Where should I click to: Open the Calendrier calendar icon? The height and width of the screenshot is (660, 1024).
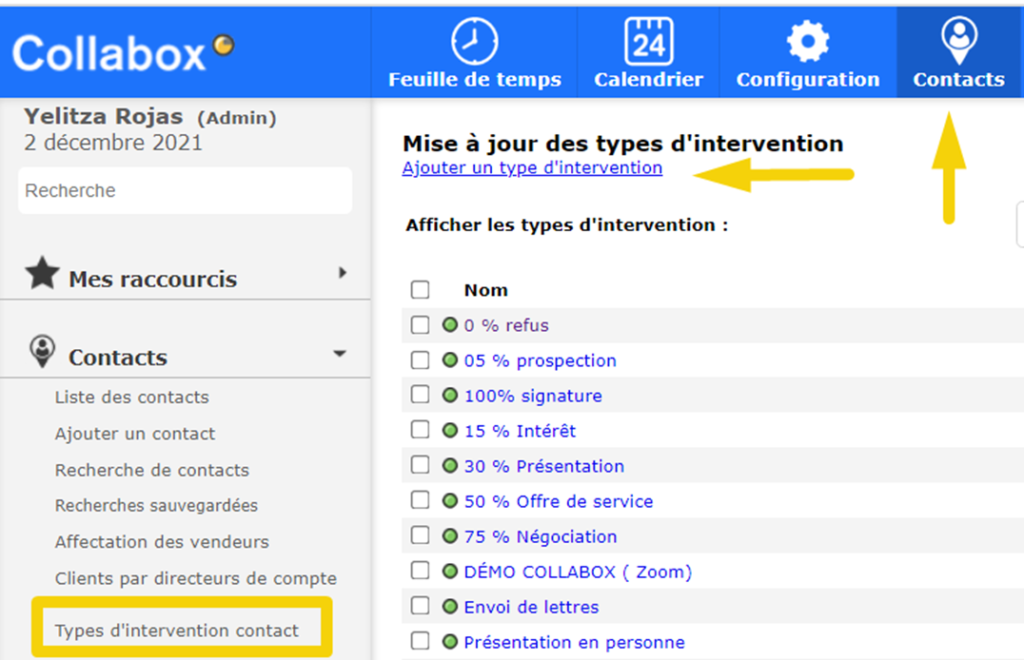point(648,43)
